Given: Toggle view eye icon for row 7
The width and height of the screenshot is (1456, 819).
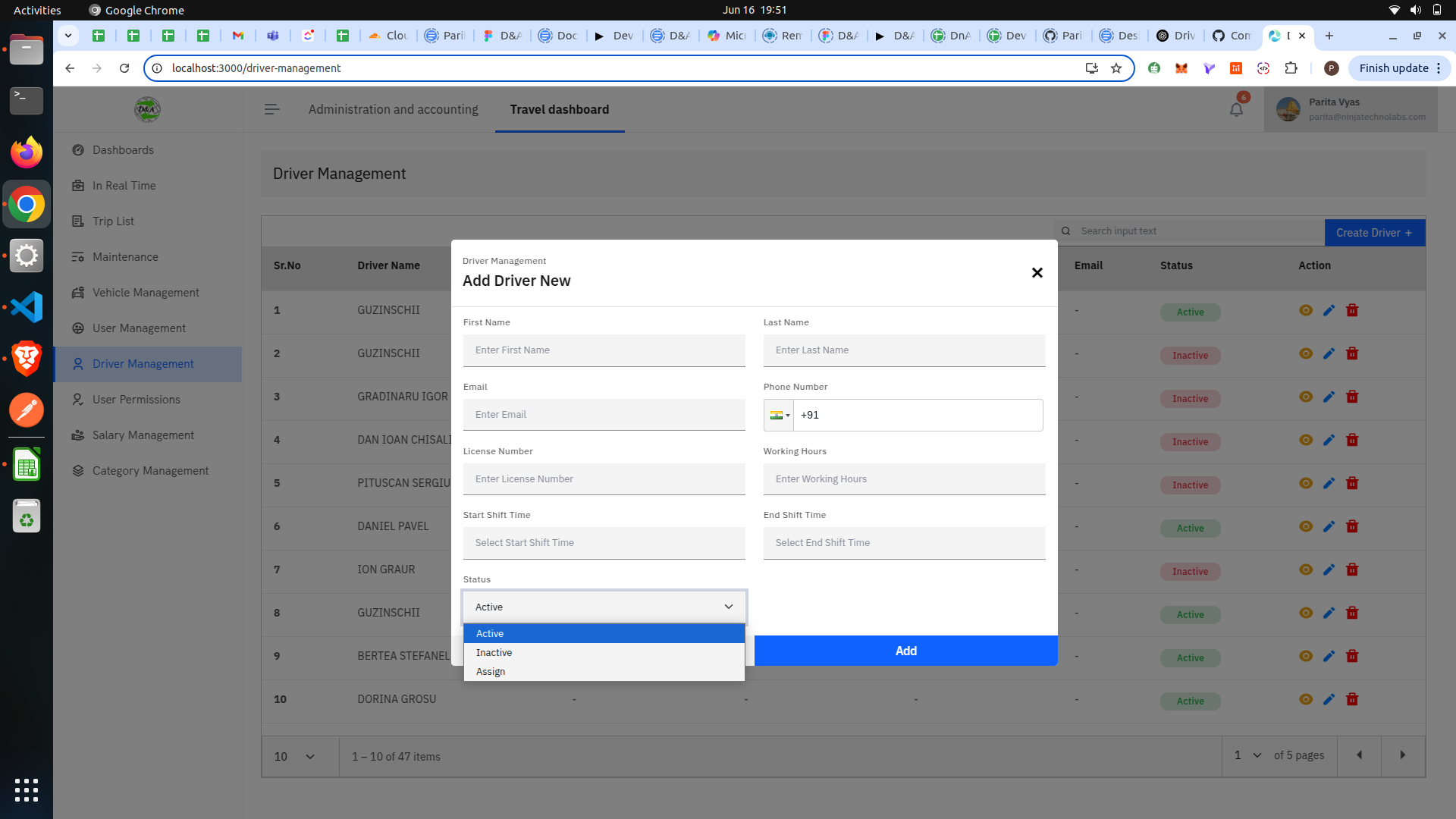Looking at the screenshot, I should click(x=1305, y=570).
